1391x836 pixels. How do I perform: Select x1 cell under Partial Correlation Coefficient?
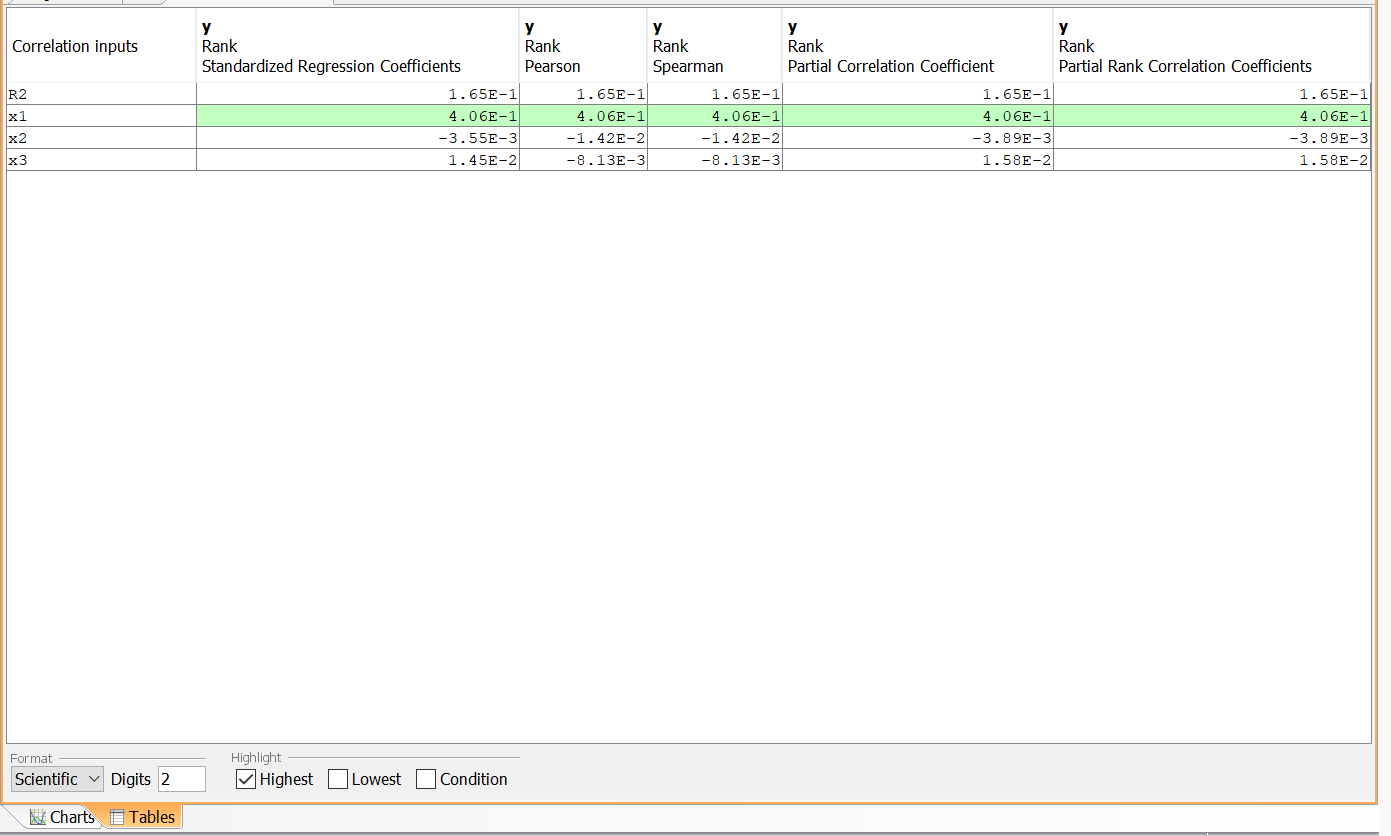pos(918,116)
